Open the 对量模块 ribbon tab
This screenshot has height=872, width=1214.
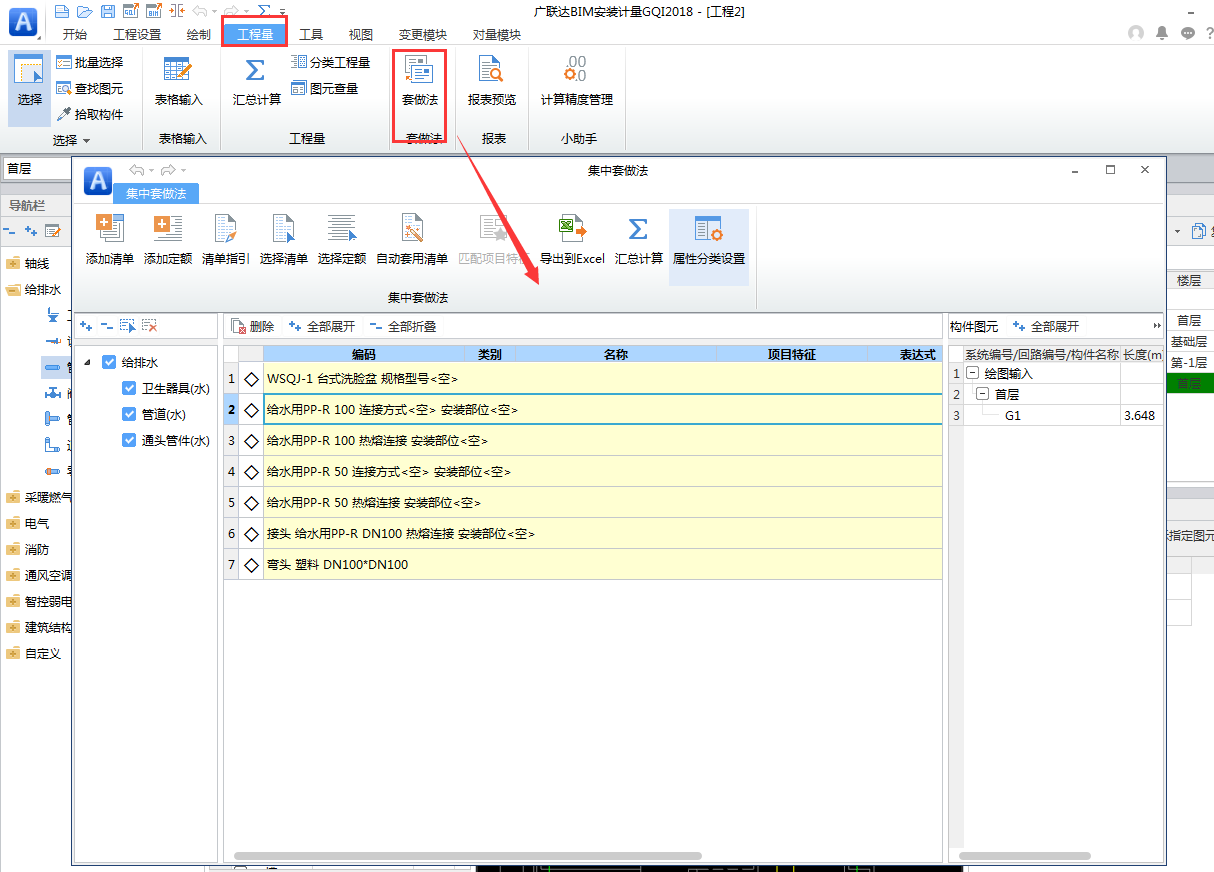point(497,35)
